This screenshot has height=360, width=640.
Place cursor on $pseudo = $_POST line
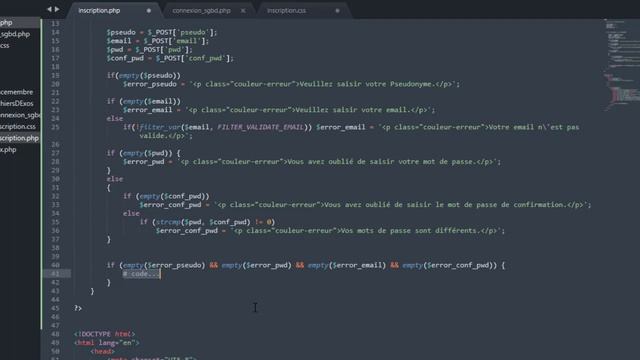point(162,32)
